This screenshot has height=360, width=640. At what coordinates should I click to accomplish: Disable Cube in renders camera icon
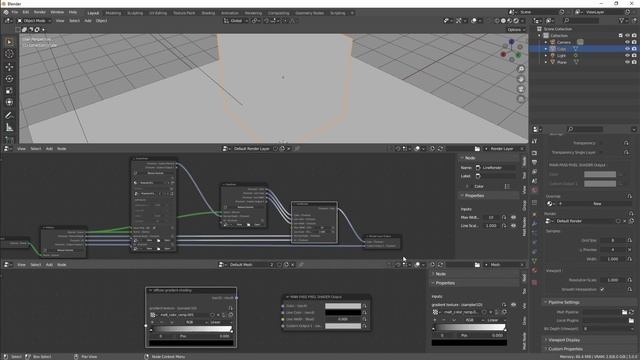(x=634, y=49)
